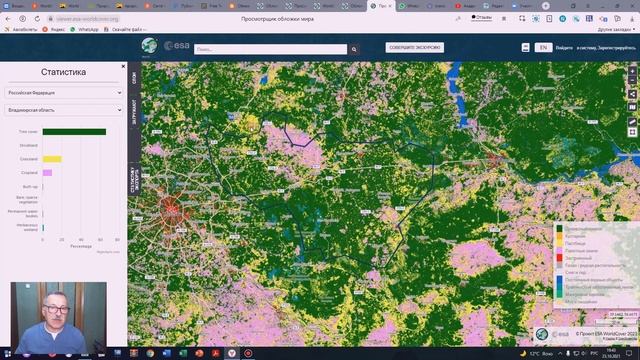Screen dimensions: 640x360
Task: Expand Другие закладки bookmarks folder
Action: (x=616, y=29)
